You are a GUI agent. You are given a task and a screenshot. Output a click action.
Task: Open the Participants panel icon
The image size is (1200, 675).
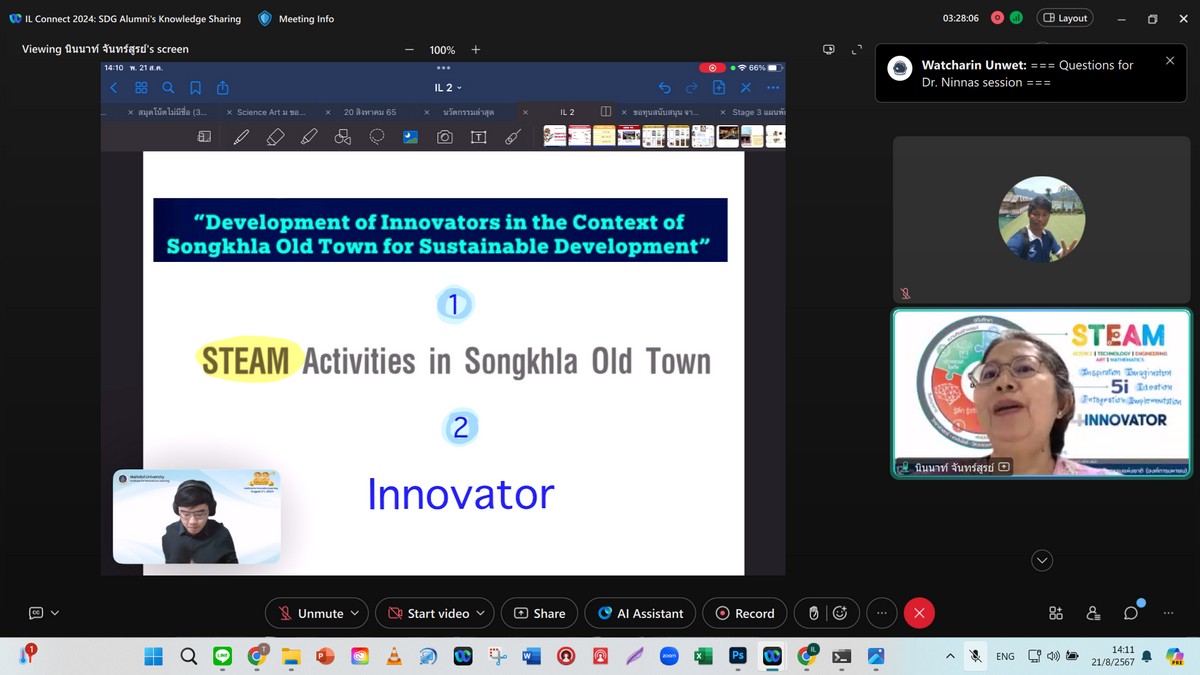point(1093,613)
